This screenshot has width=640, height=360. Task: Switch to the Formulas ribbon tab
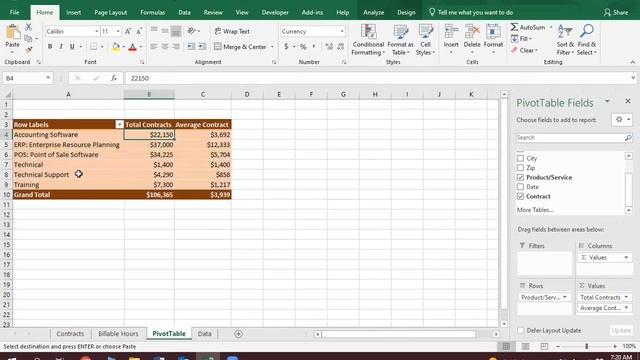pyautogui.click(x=152, y=12)
